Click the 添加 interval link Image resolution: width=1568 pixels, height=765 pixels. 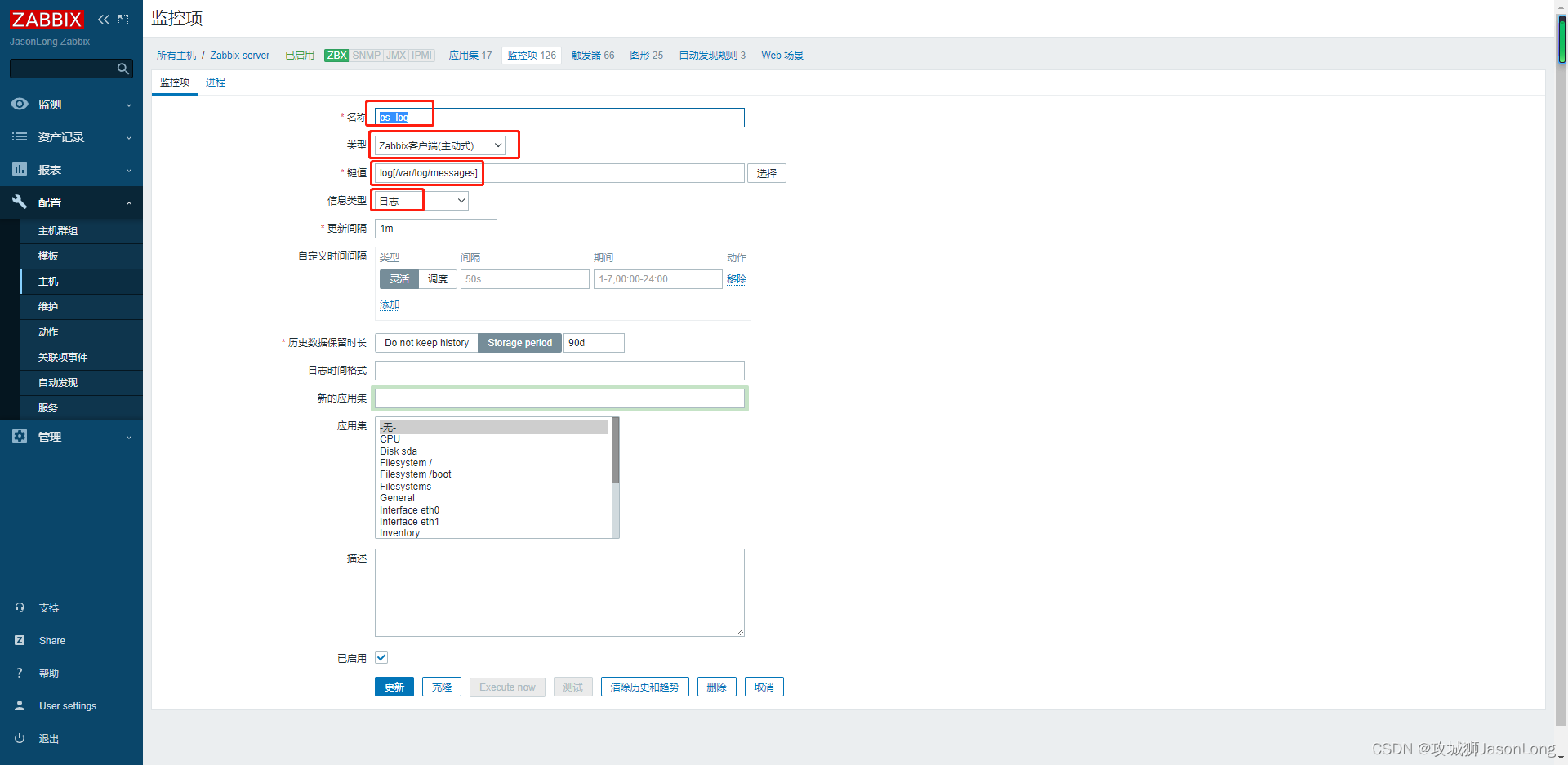pos(390,305)
